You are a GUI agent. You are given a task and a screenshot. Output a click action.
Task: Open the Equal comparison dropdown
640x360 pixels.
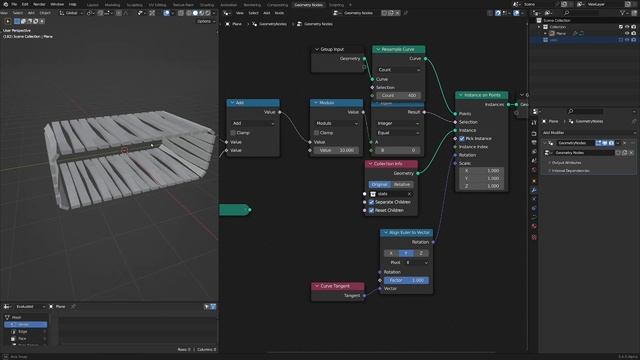398,133
